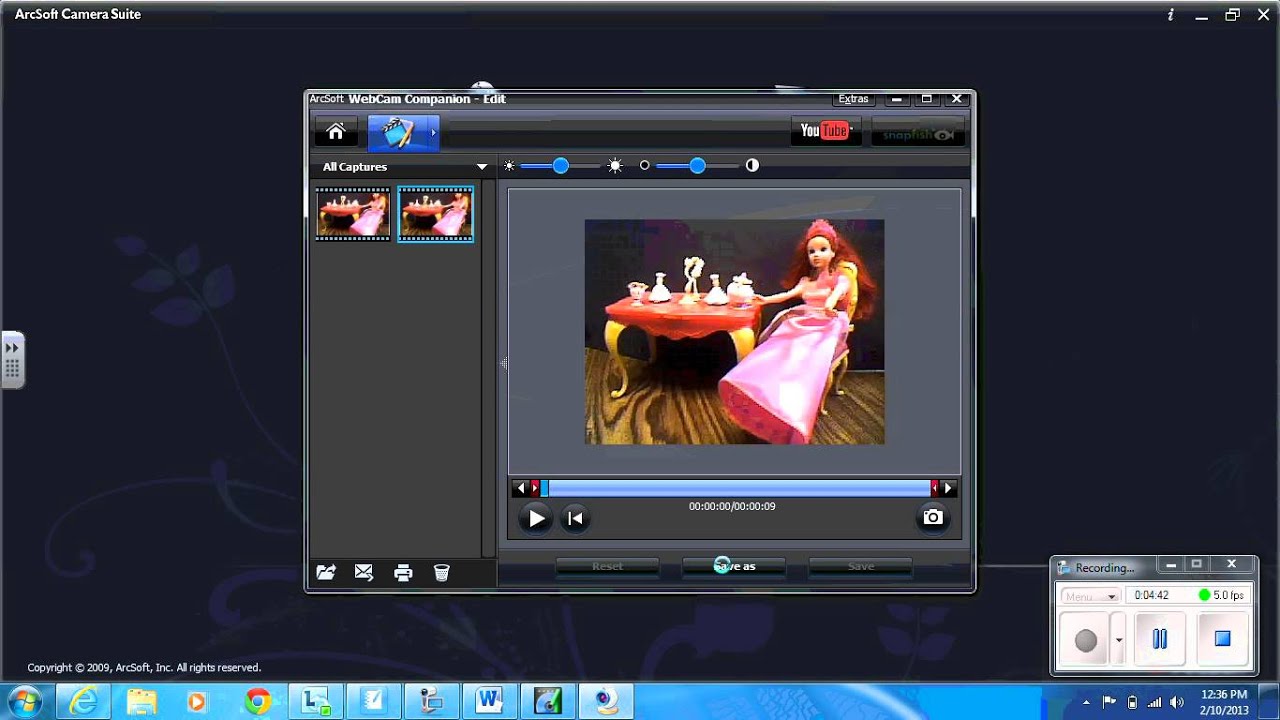Select the second highlighted capture thumbnail
This screenshot has height=720, width=1280.
[x=435, y=214]
